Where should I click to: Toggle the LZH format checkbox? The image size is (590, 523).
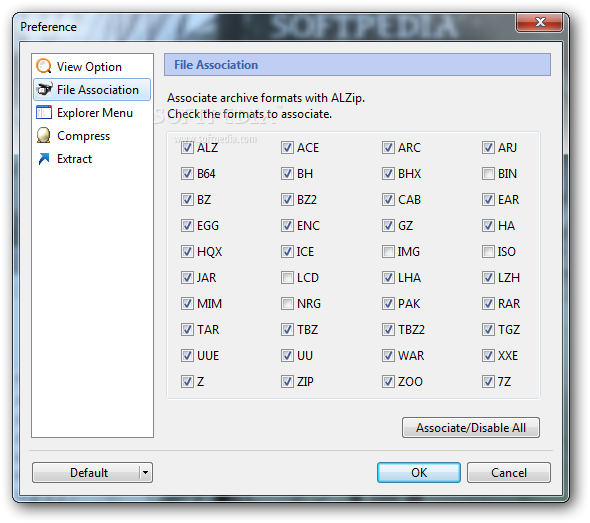[x=488, y=278]
